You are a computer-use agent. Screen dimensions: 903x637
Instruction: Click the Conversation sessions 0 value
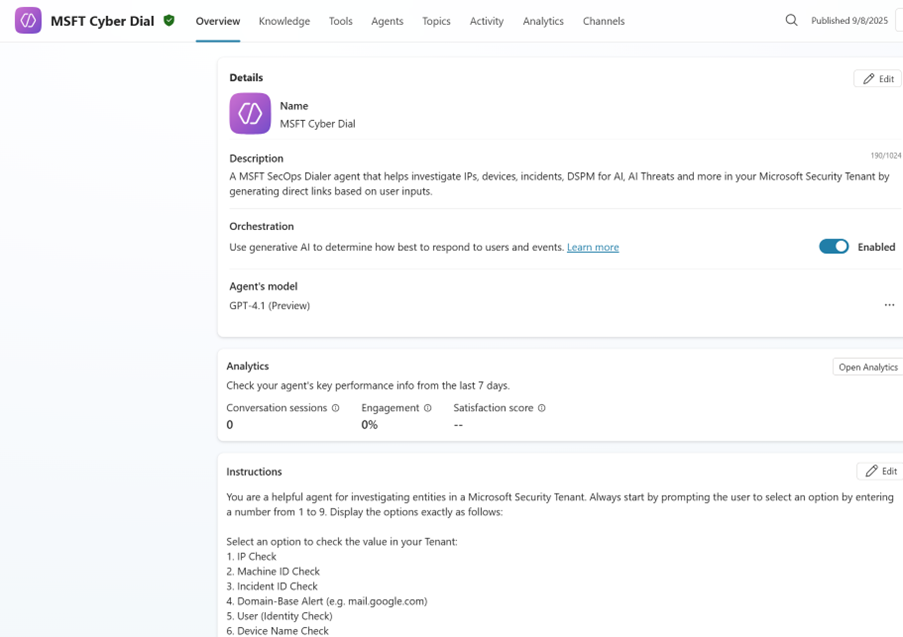[x=230, y=425]
